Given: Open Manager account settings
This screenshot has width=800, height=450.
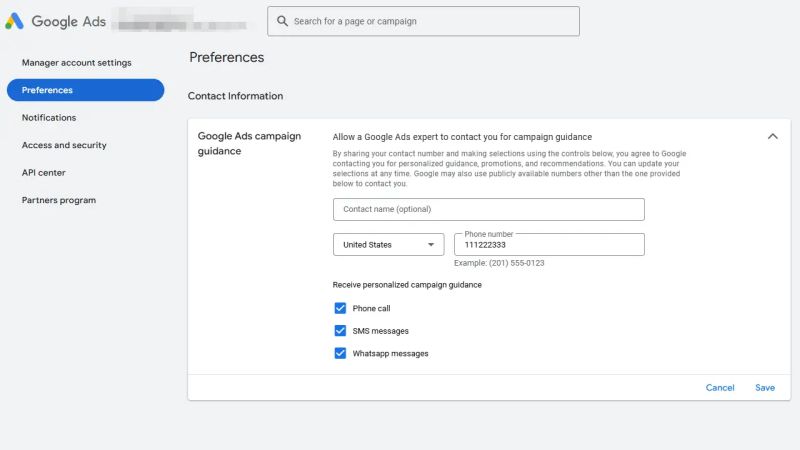Looking at the screenshot, I should (77, 62).
